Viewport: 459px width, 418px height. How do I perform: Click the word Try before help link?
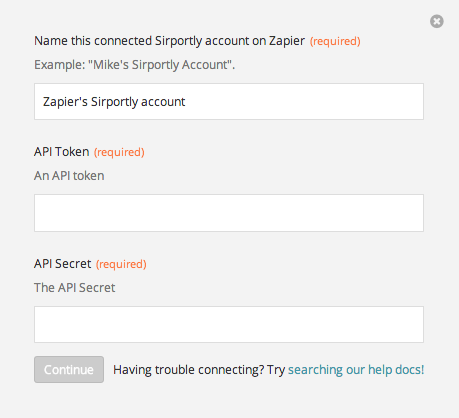pos(276,370)
